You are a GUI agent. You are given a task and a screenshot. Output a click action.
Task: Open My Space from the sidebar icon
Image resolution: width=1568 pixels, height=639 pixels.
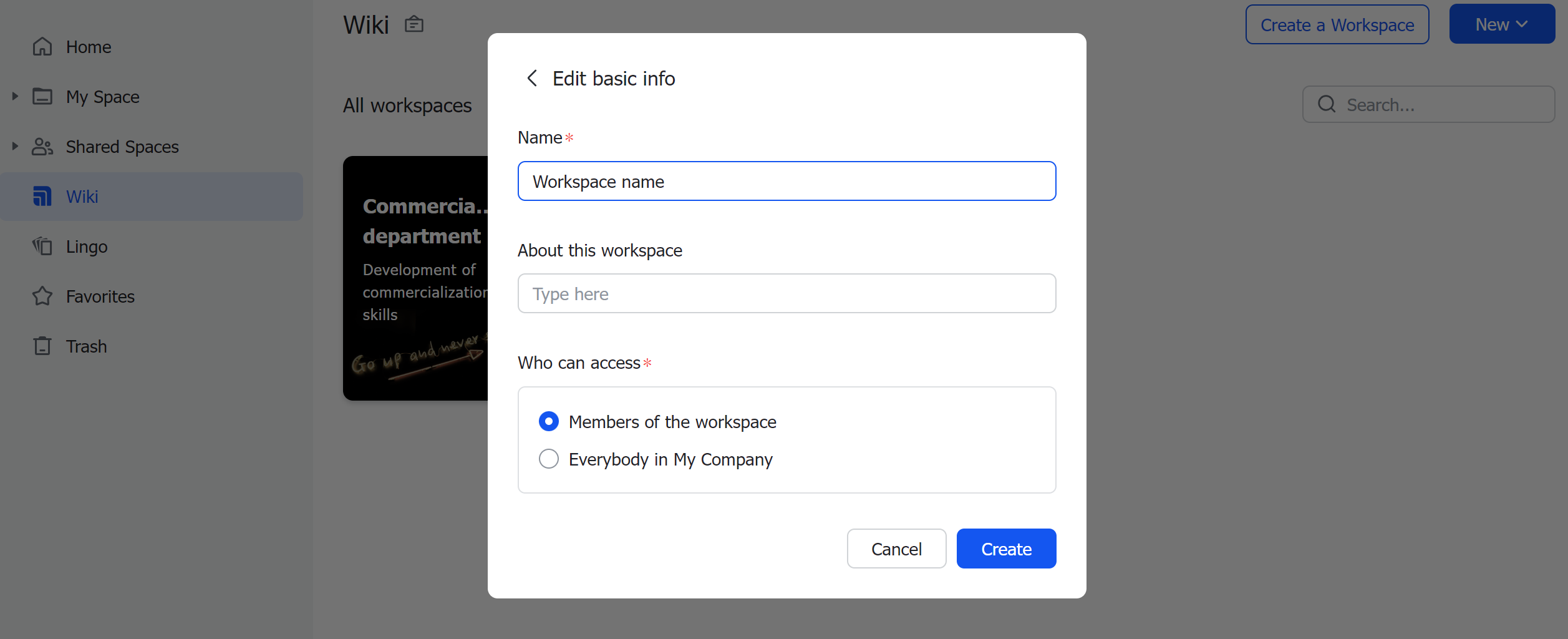click(x=41, y=96)
